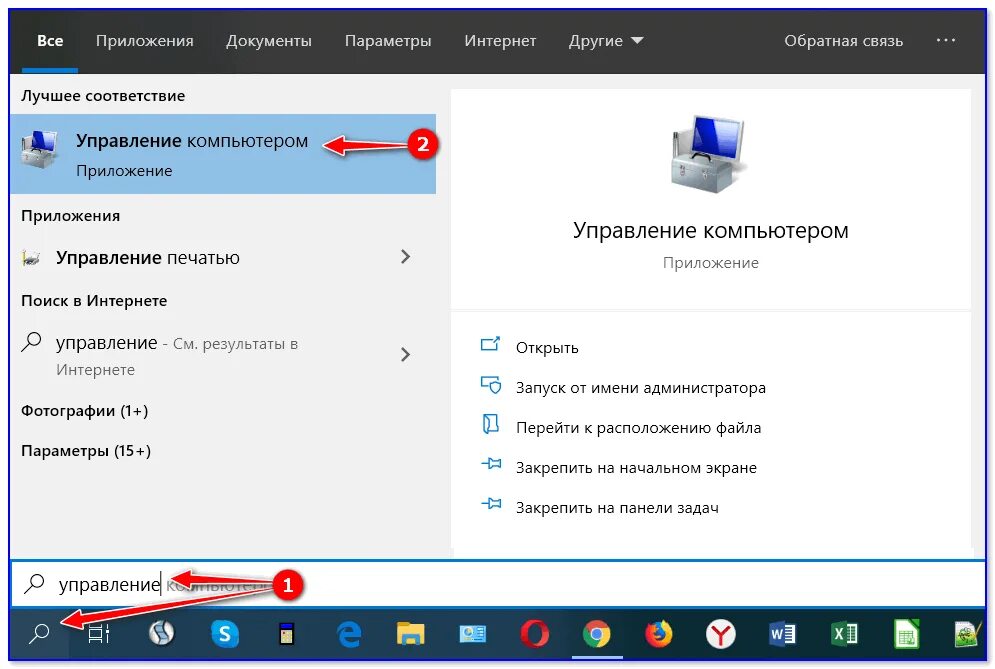Open web search результаты в Интернете
This screenshot has width=995, height=669.
(x=223, y=355)
